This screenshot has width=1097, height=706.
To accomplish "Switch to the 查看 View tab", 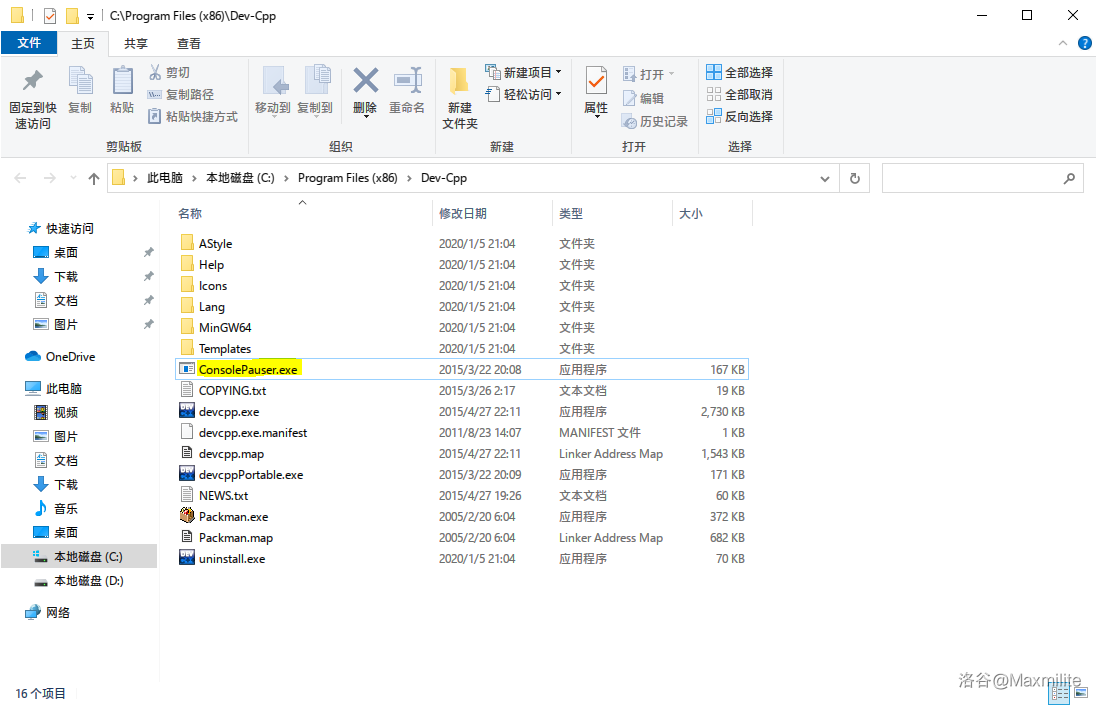I will coord(188,43).
